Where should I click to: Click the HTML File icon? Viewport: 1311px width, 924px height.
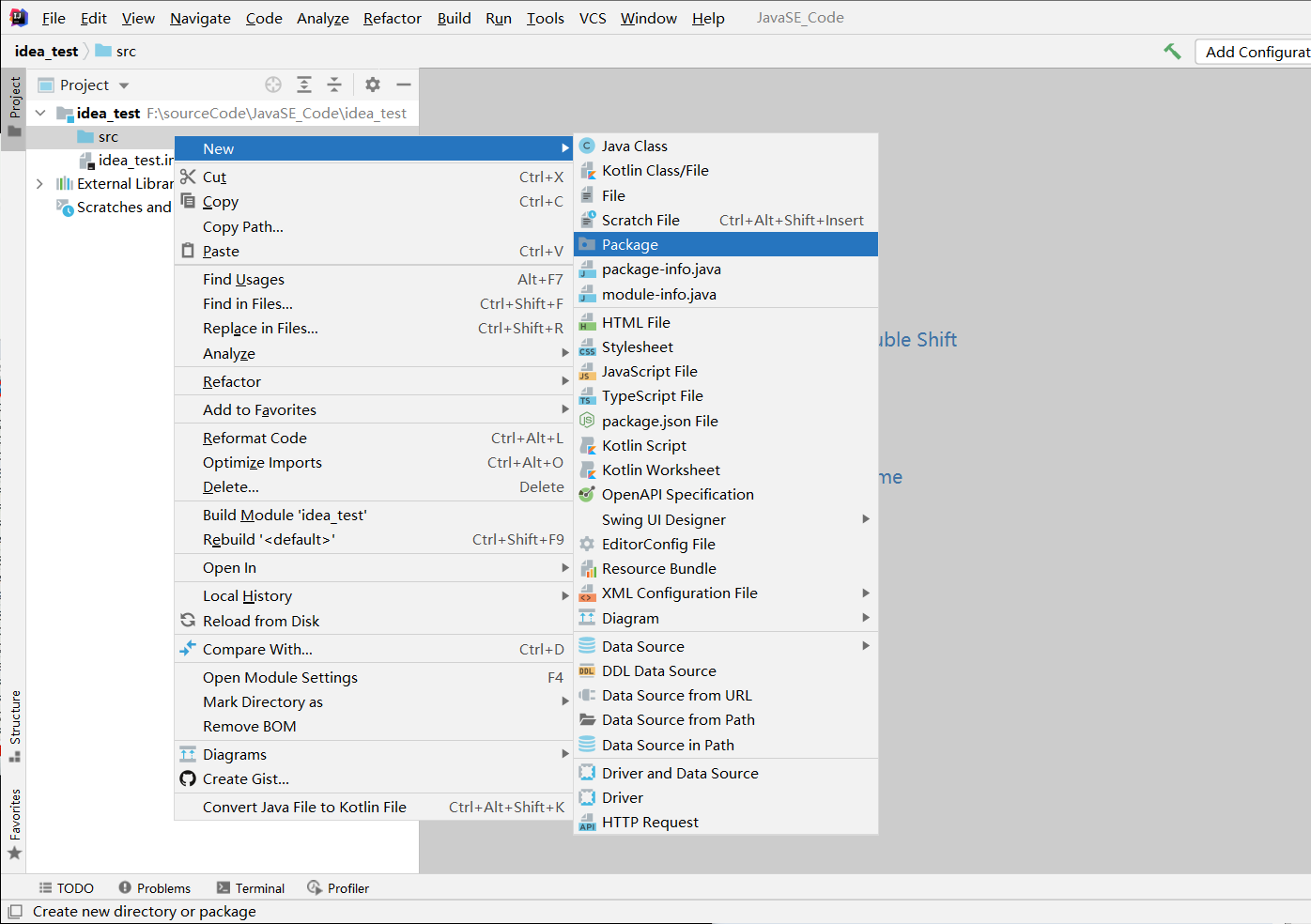point(588,322)
